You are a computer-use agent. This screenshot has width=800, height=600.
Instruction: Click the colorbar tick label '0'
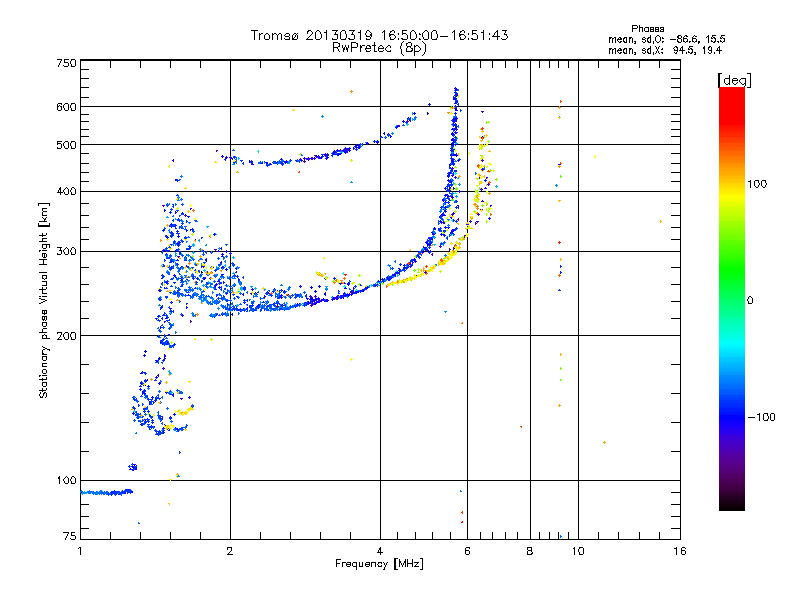750,301
